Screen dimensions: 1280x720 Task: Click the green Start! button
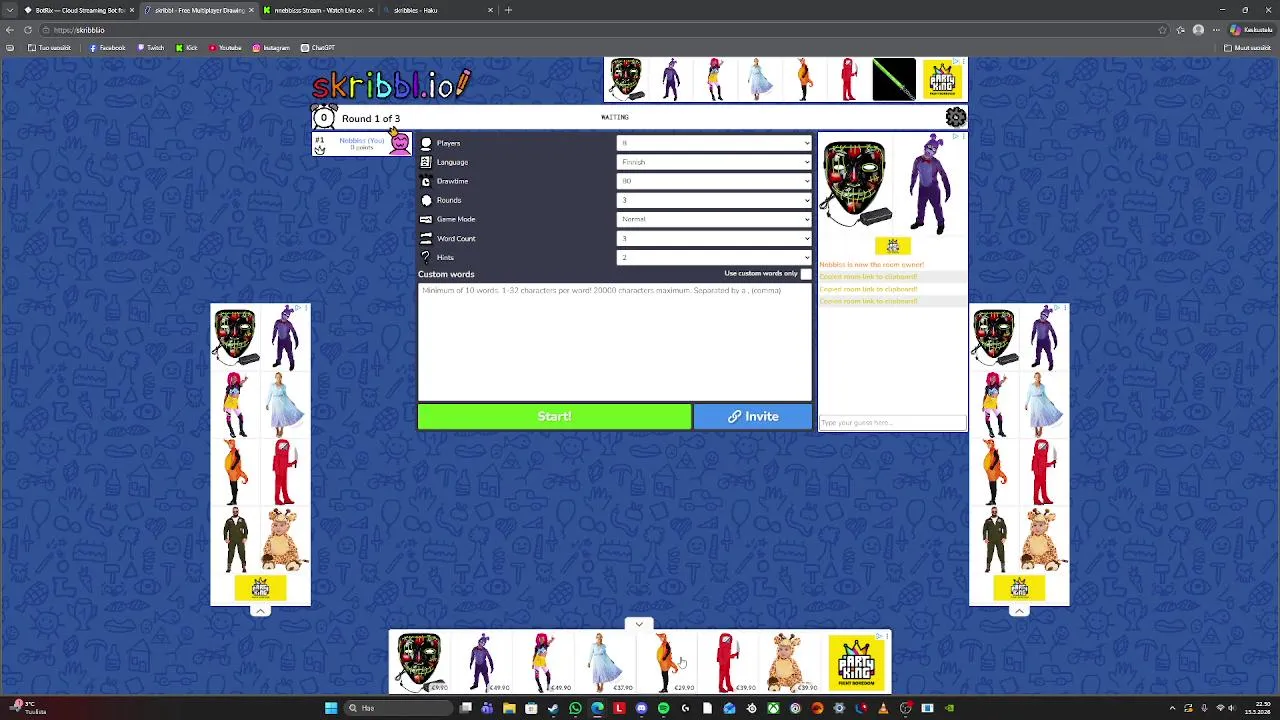click(554, 416)
